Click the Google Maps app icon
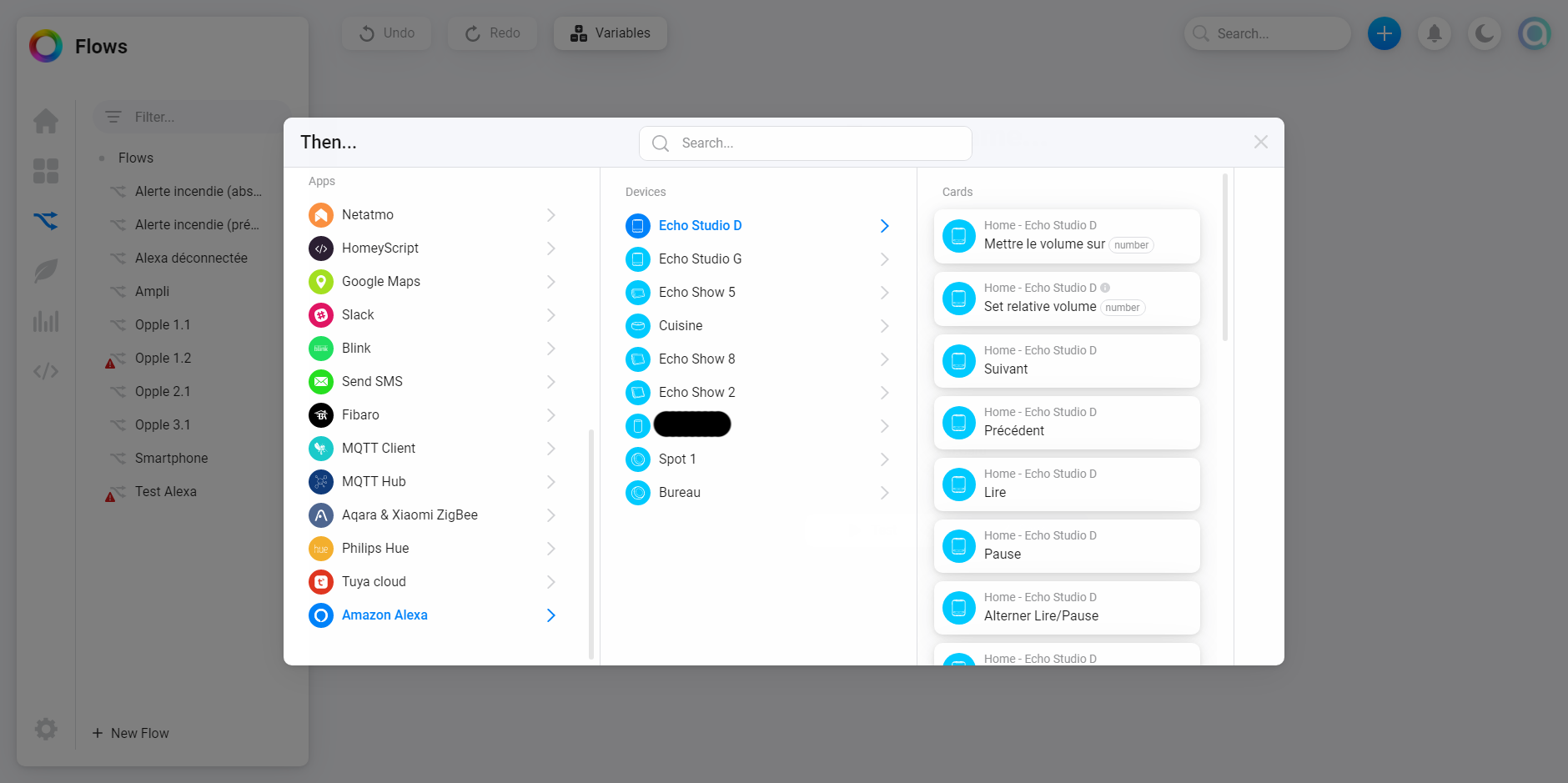Viewport: 1568px width, 783px height. (321, 282)
